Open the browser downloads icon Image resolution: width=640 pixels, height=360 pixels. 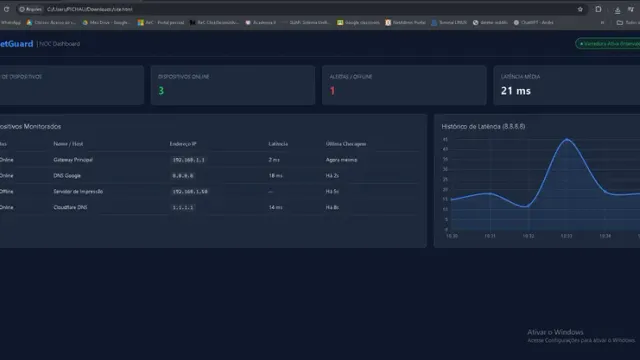(x=618, y=10)
